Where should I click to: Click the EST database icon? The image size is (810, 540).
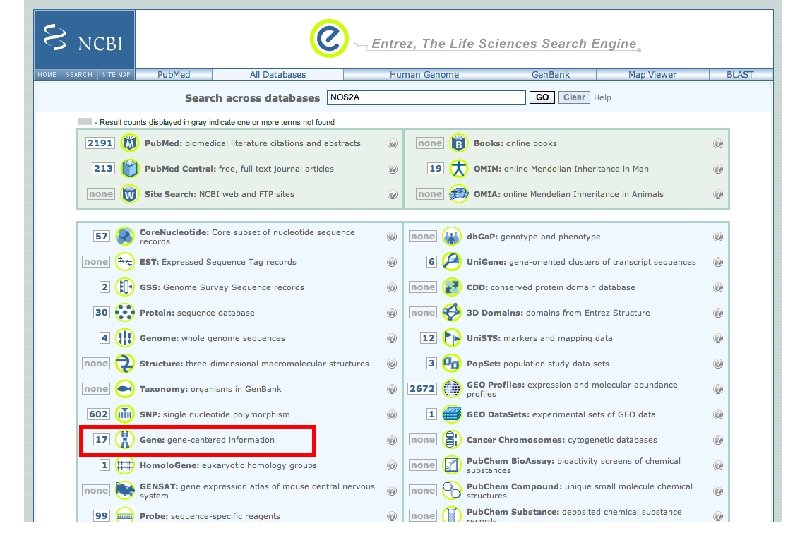pyautogui.click(x=124, y=261)
